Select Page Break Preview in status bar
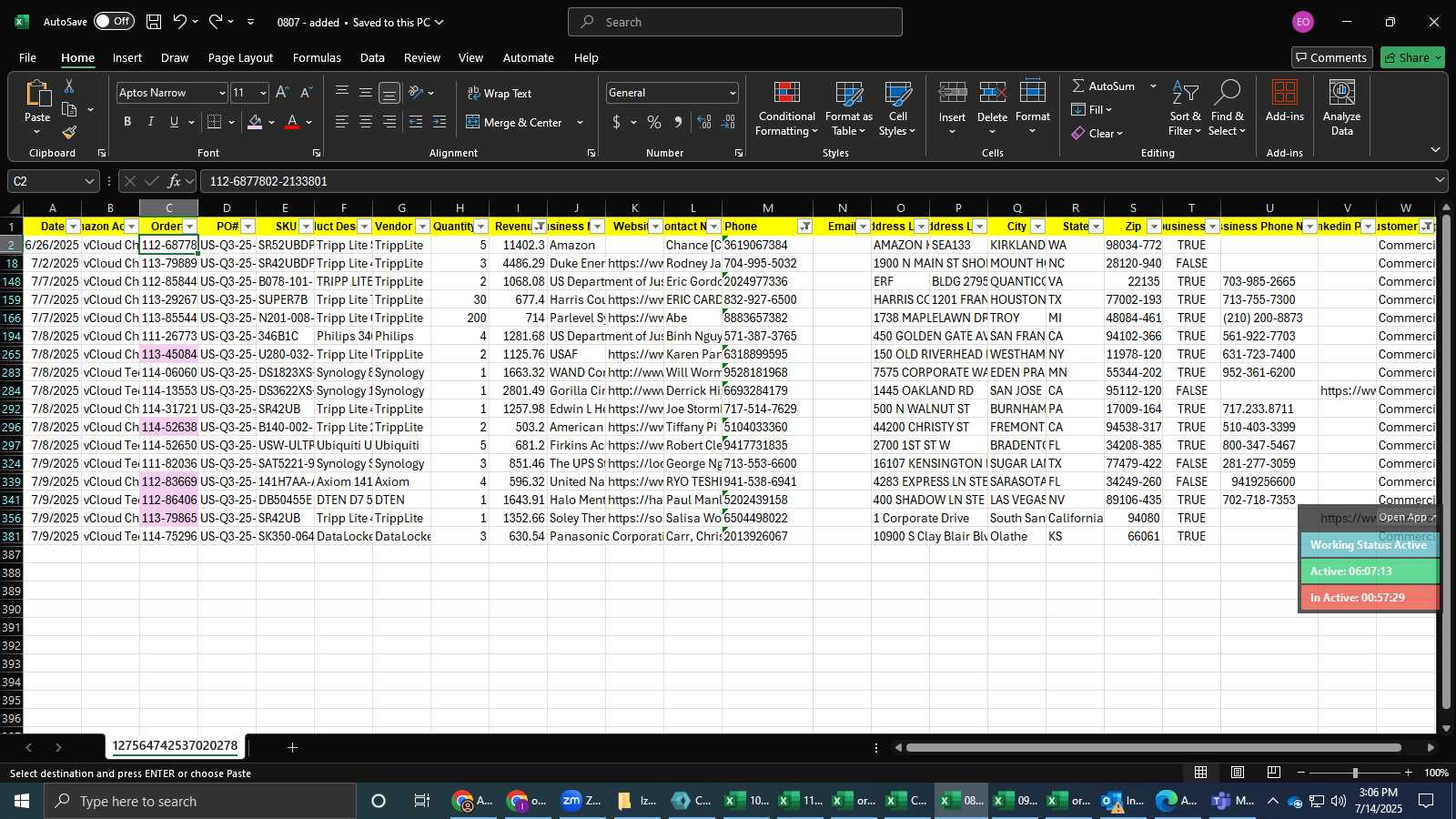Image resolution: width=1456 pixels, height=819 pixels. click(1274, 773)
